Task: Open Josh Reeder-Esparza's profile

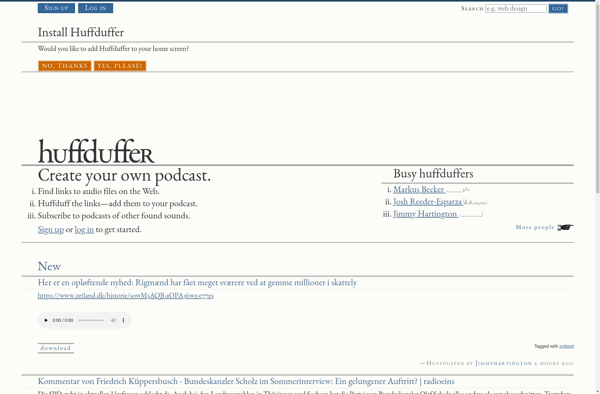Action: [x=427, y=202]
